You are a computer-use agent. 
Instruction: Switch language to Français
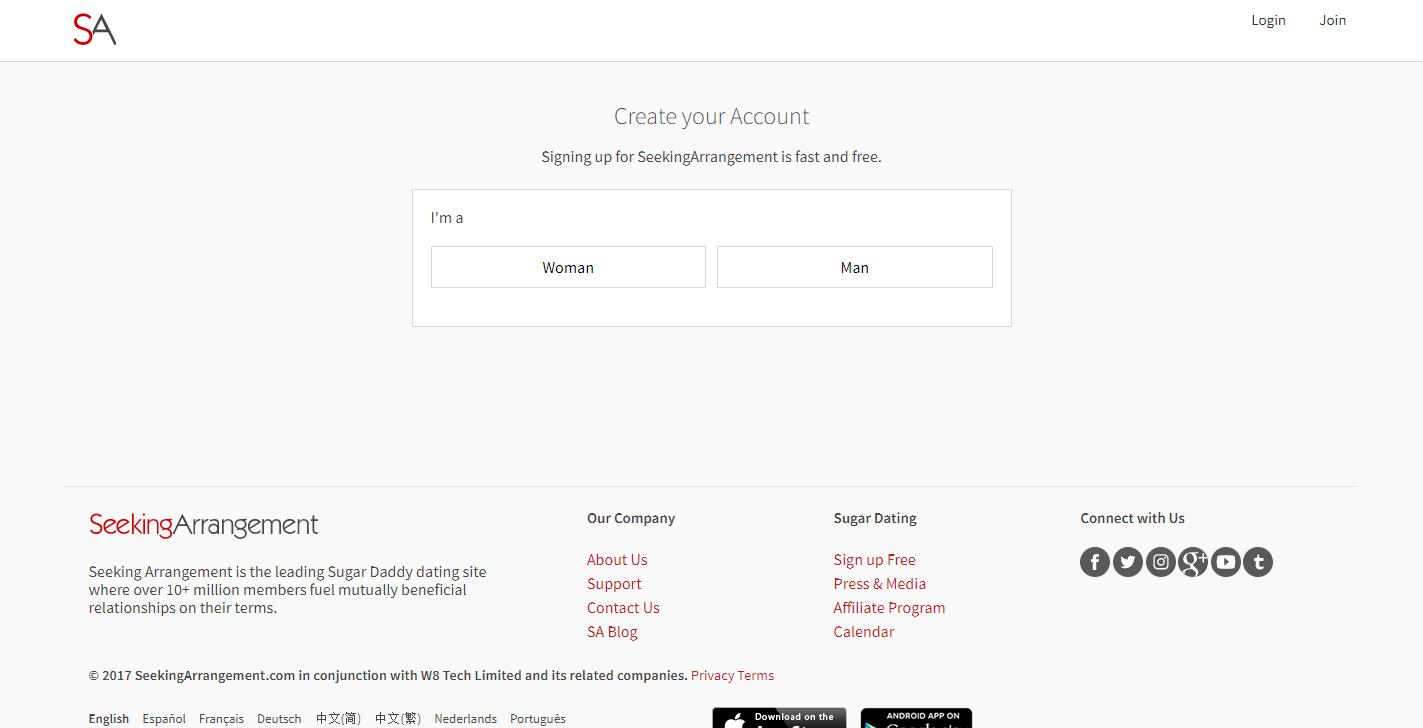click(221, 719)
